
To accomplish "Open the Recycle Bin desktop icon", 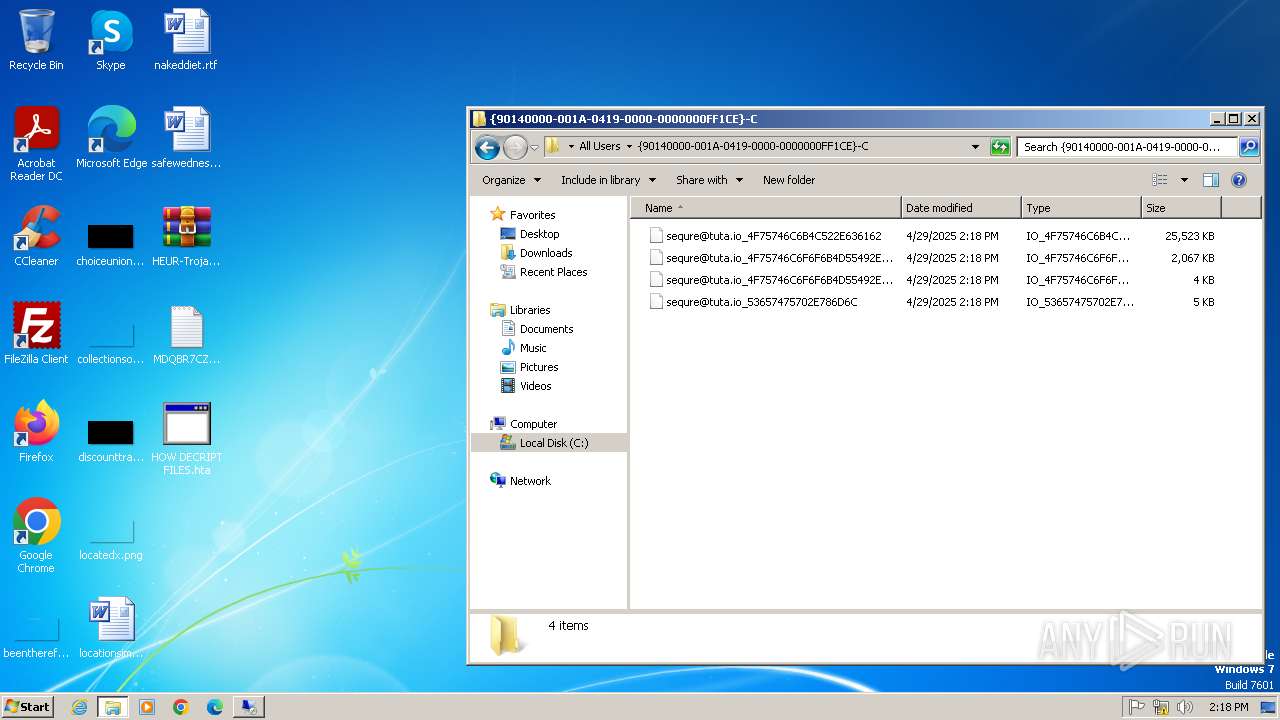I will coord(36,40).
